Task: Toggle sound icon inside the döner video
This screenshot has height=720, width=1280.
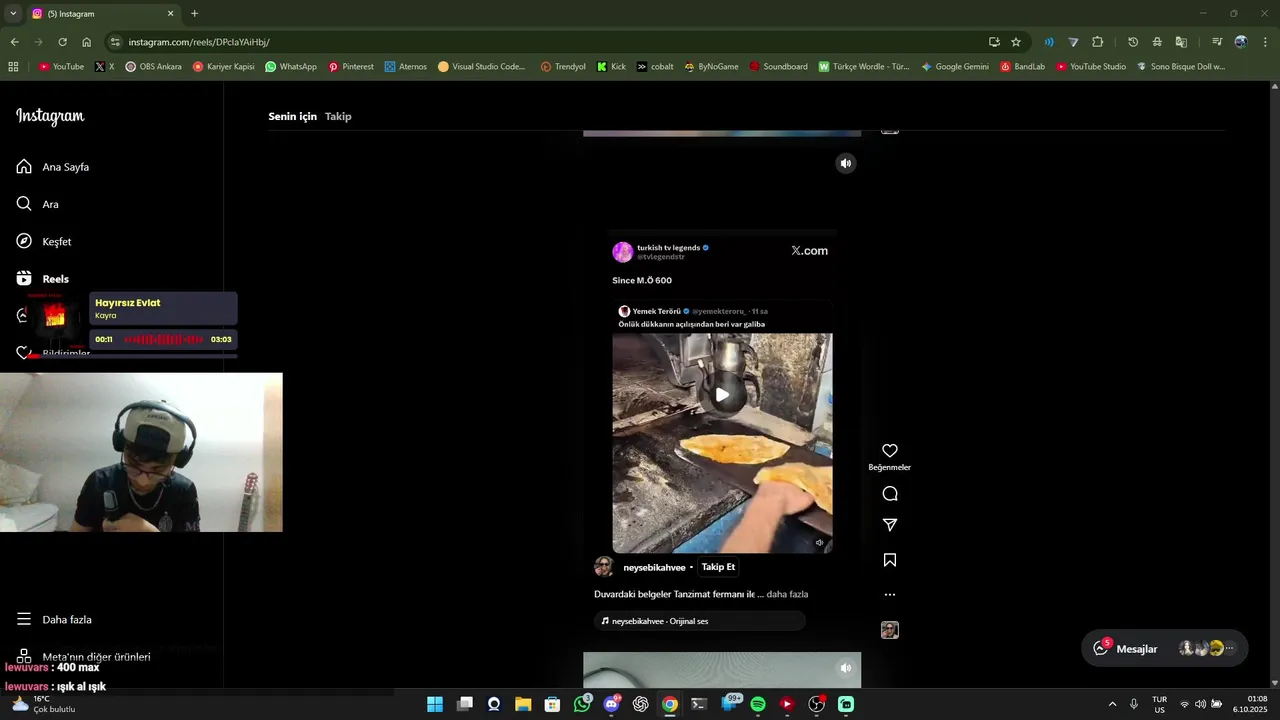Action: pos(819,543)
